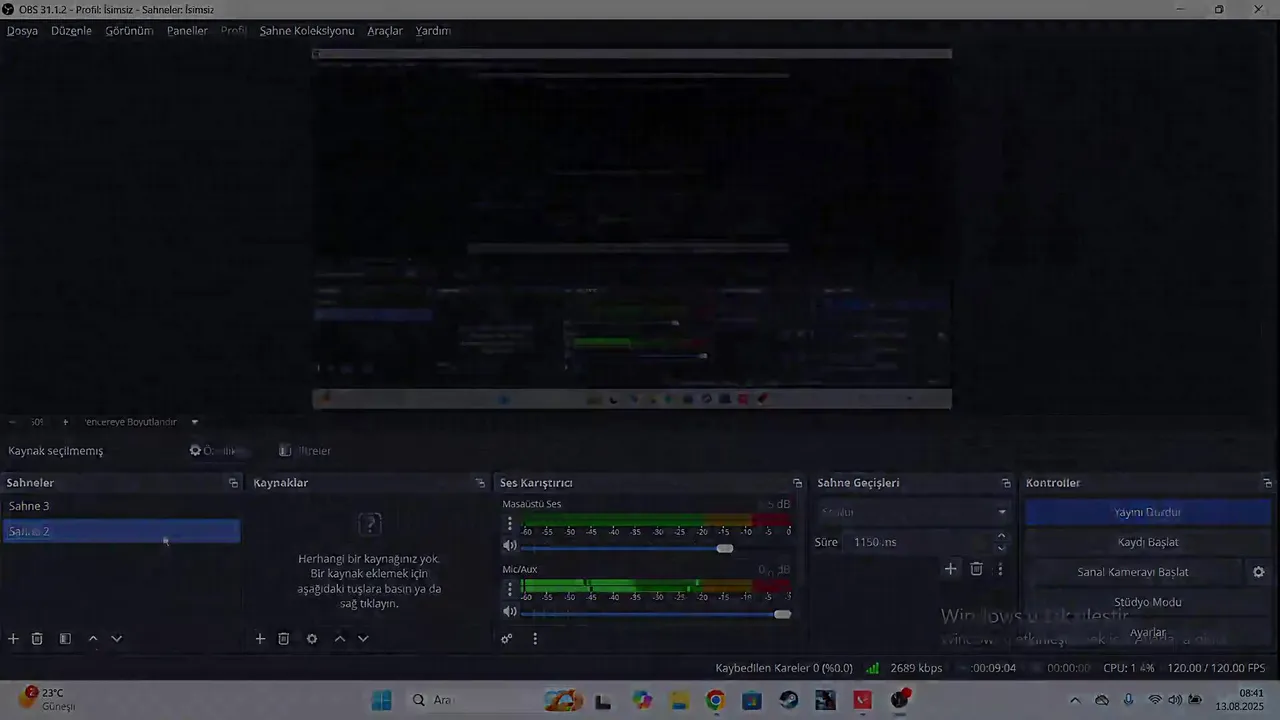Adjust Masaüstü Ses volume slider handle
Image resolution: width=1280 pixels, height=720 pixels.
(x=725, y=548)
